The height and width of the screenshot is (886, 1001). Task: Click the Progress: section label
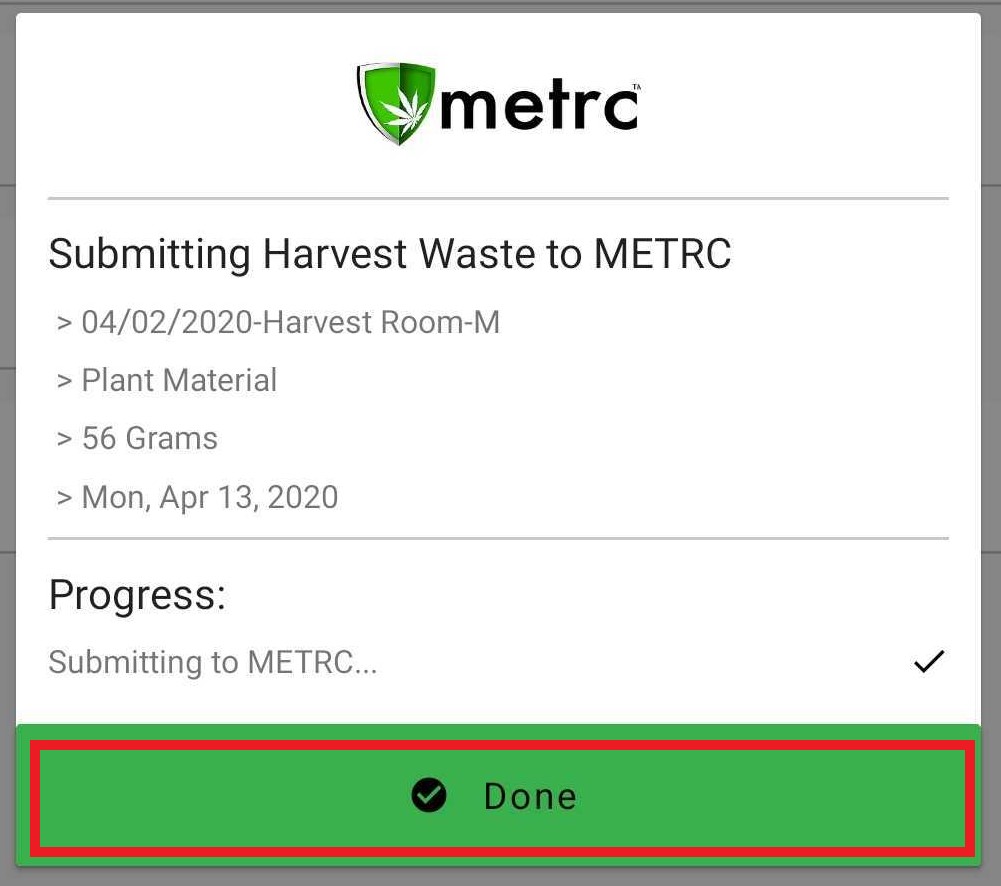[x=137, y=596]
